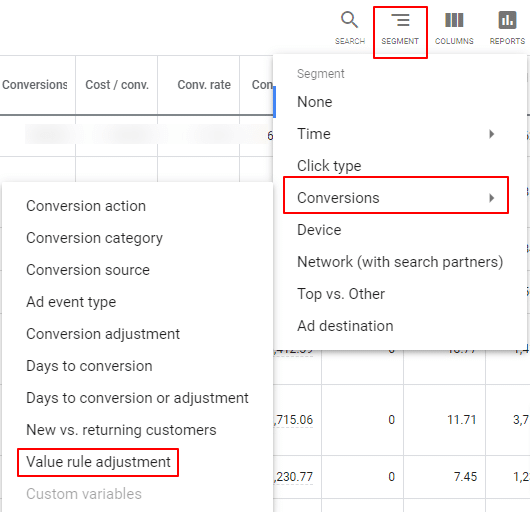
Task: Select Conversion source option
Action: tap(88, 270)
